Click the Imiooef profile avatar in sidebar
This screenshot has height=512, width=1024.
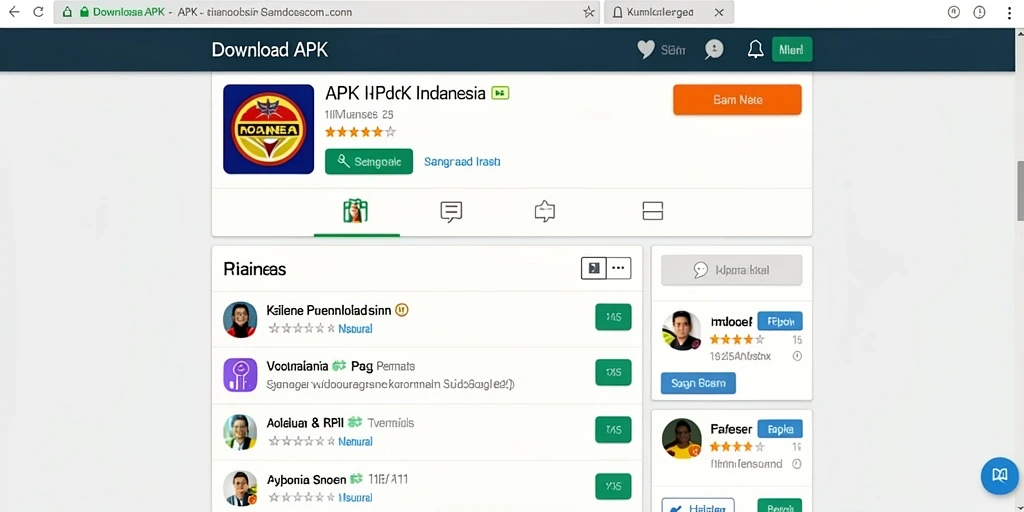click(682, 330)
